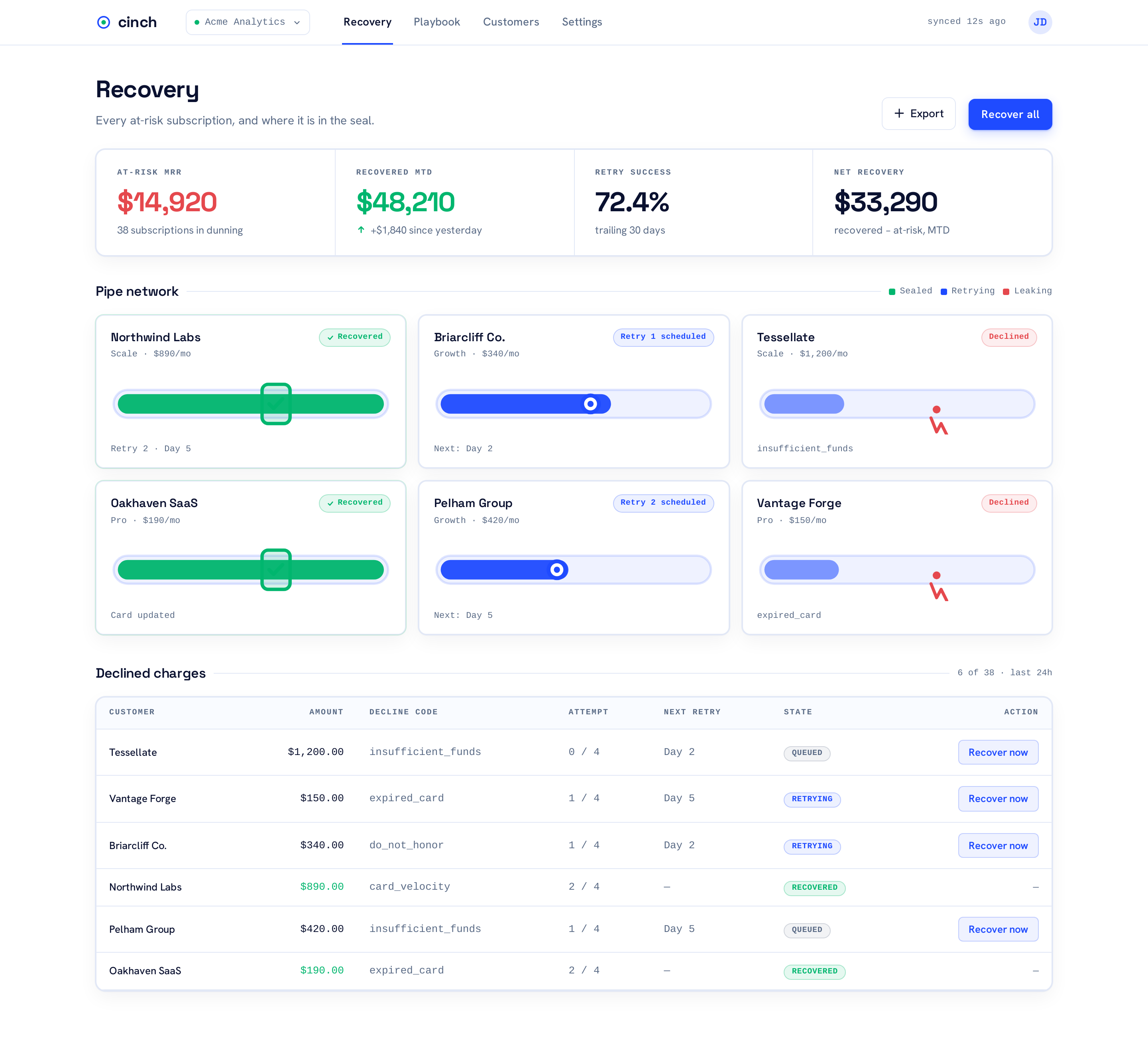Click the $1,200.00 amount in the table

tap(315, 752)
